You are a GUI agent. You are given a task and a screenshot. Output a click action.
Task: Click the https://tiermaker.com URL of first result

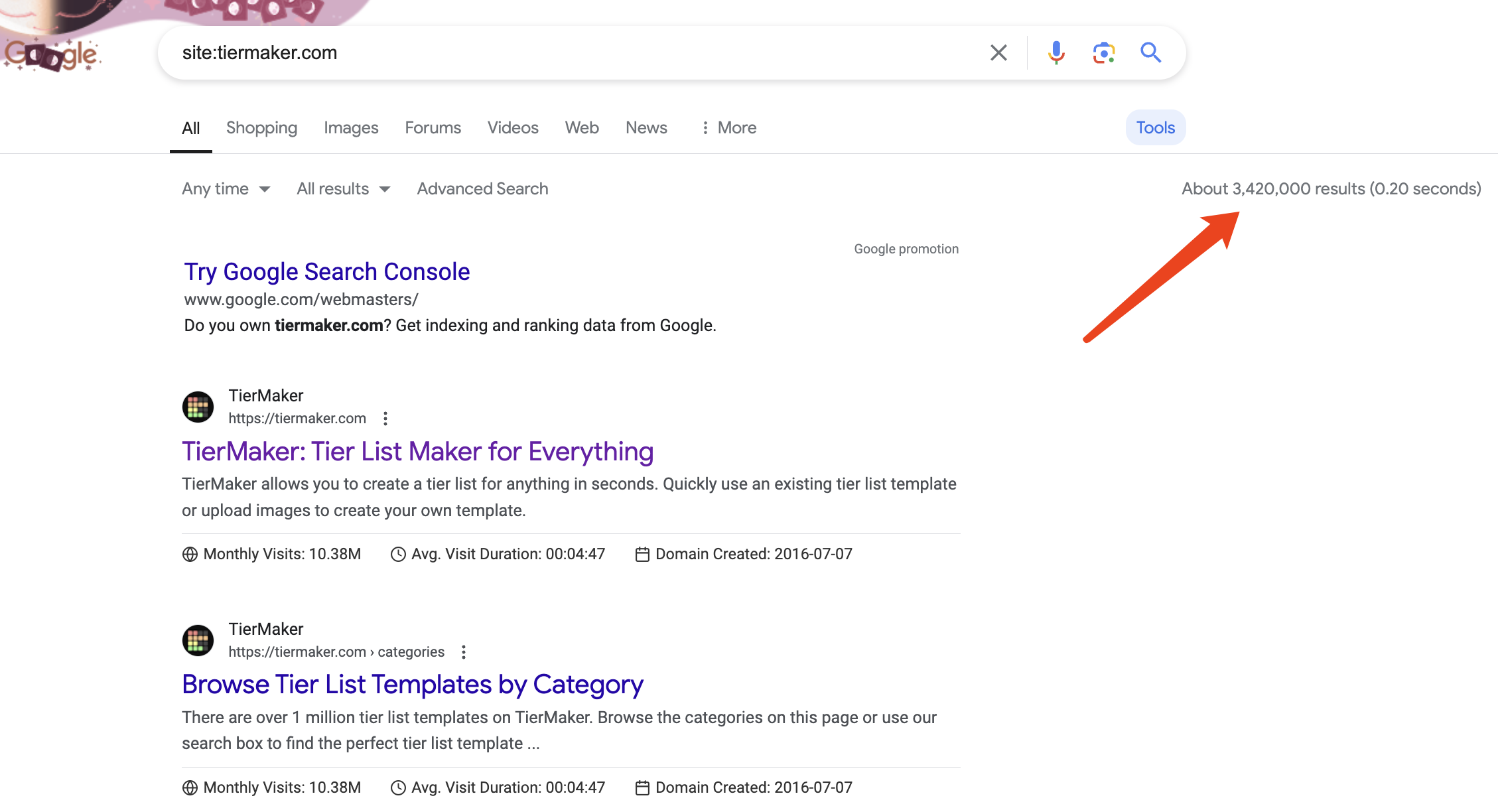coord(297,419)
